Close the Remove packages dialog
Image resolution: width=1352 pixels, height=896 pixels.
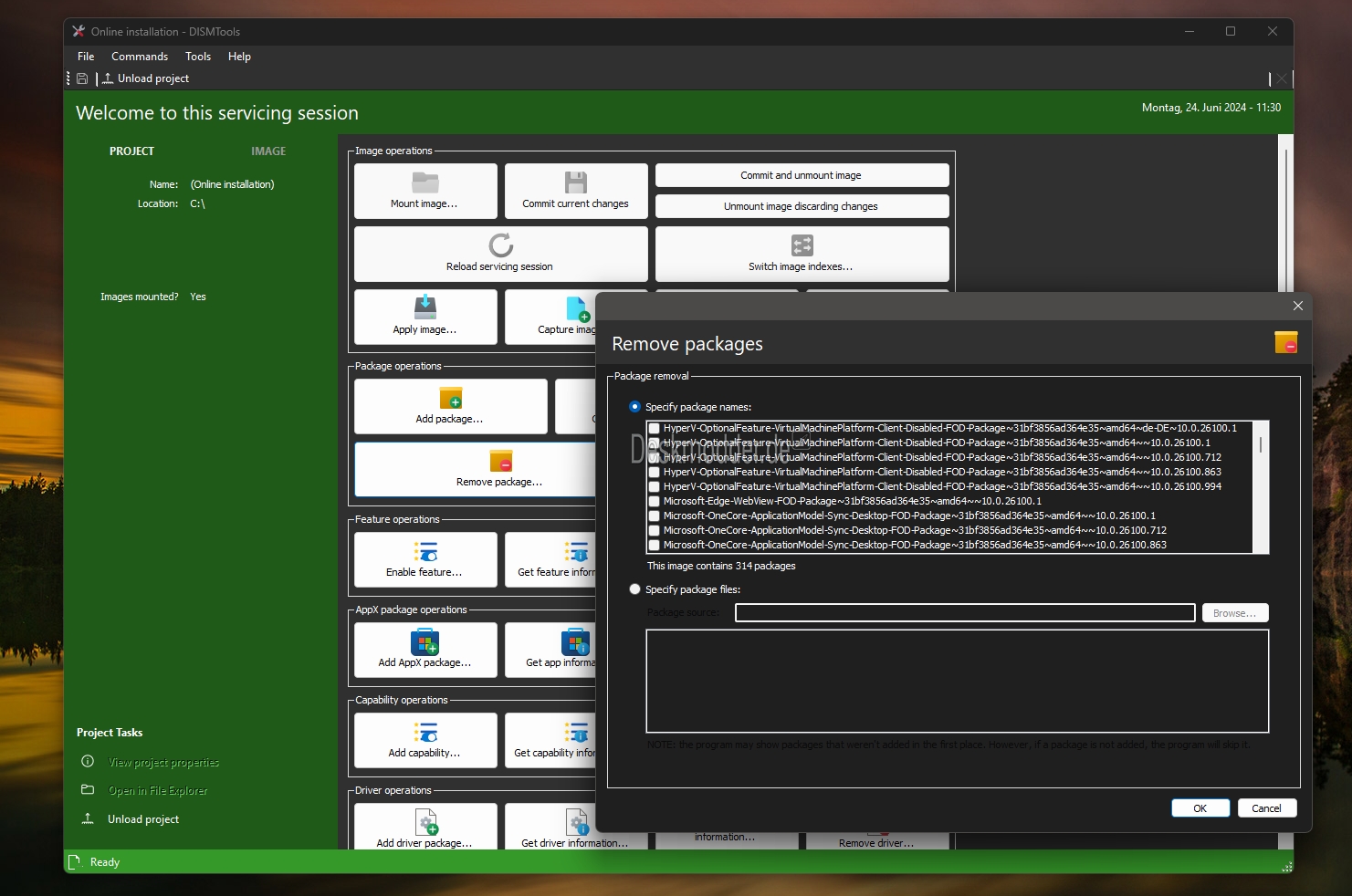pyautogui.click(x=1297, y=306)
